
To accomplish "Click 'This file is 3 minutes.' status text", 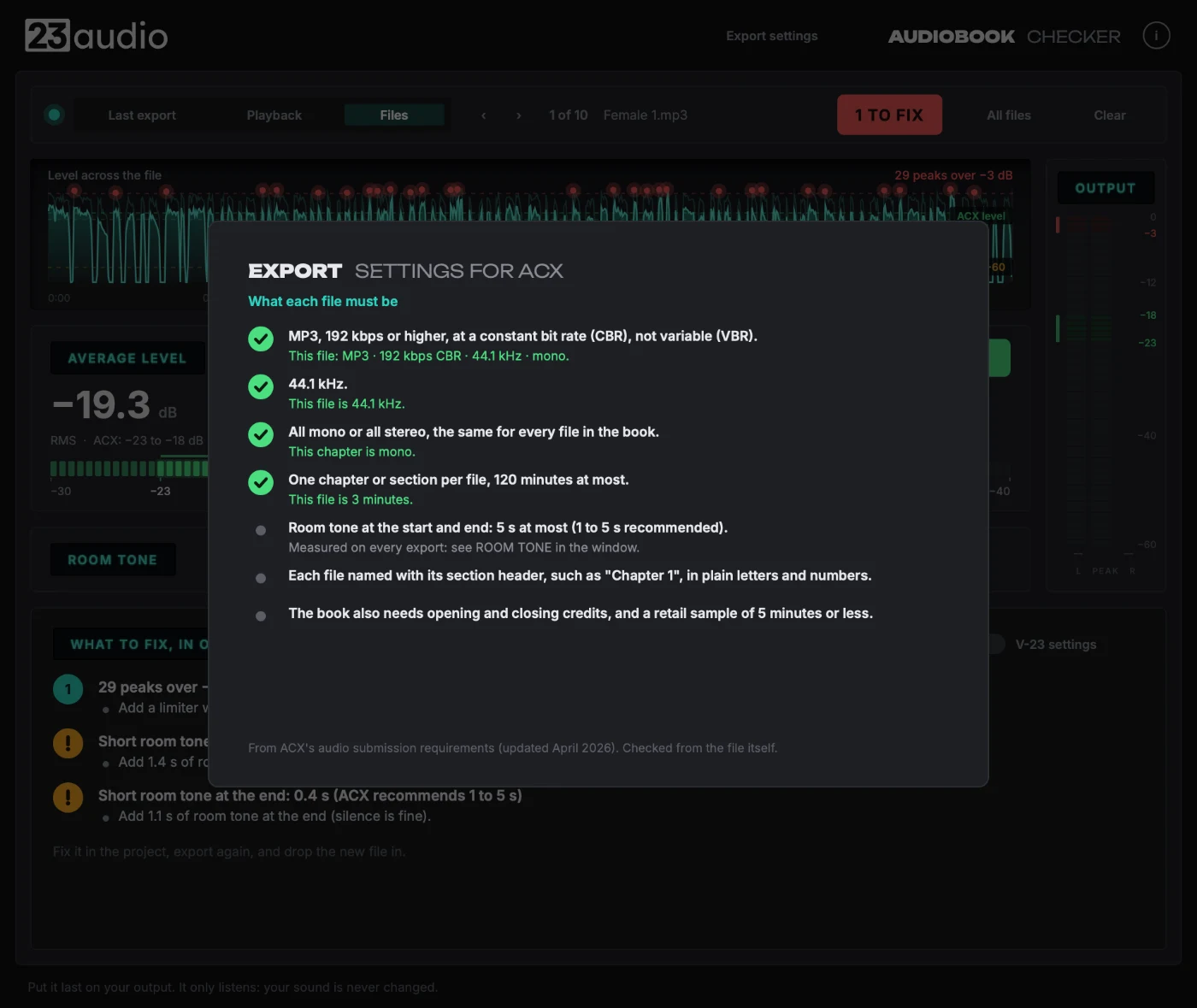I will click(351, 499).
